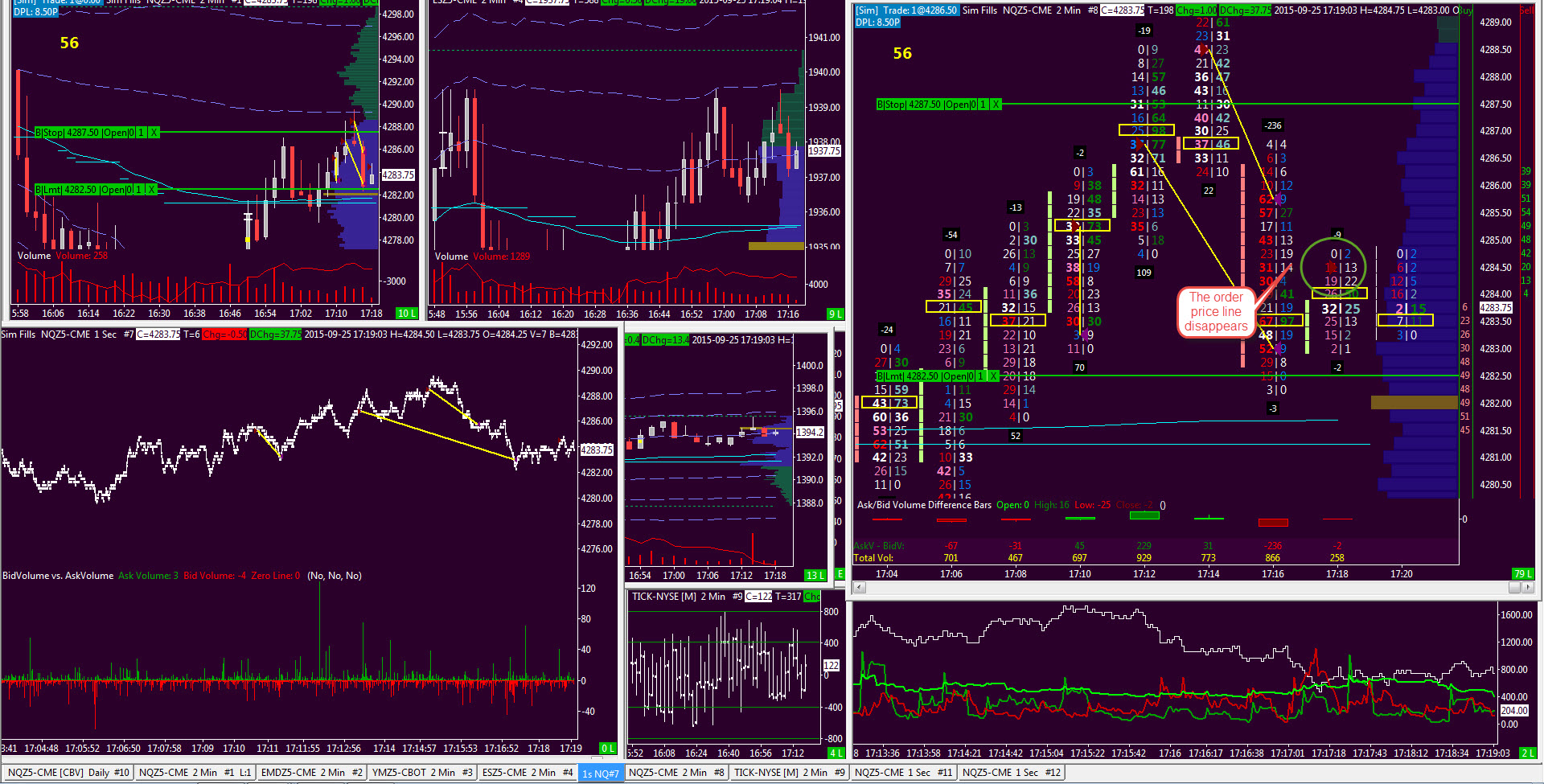Image resolution: width=1544 pixels, height=784 pixels.
Task: Click the 79 L indicator in the footprint chart corner
Action: [1523, 573]
